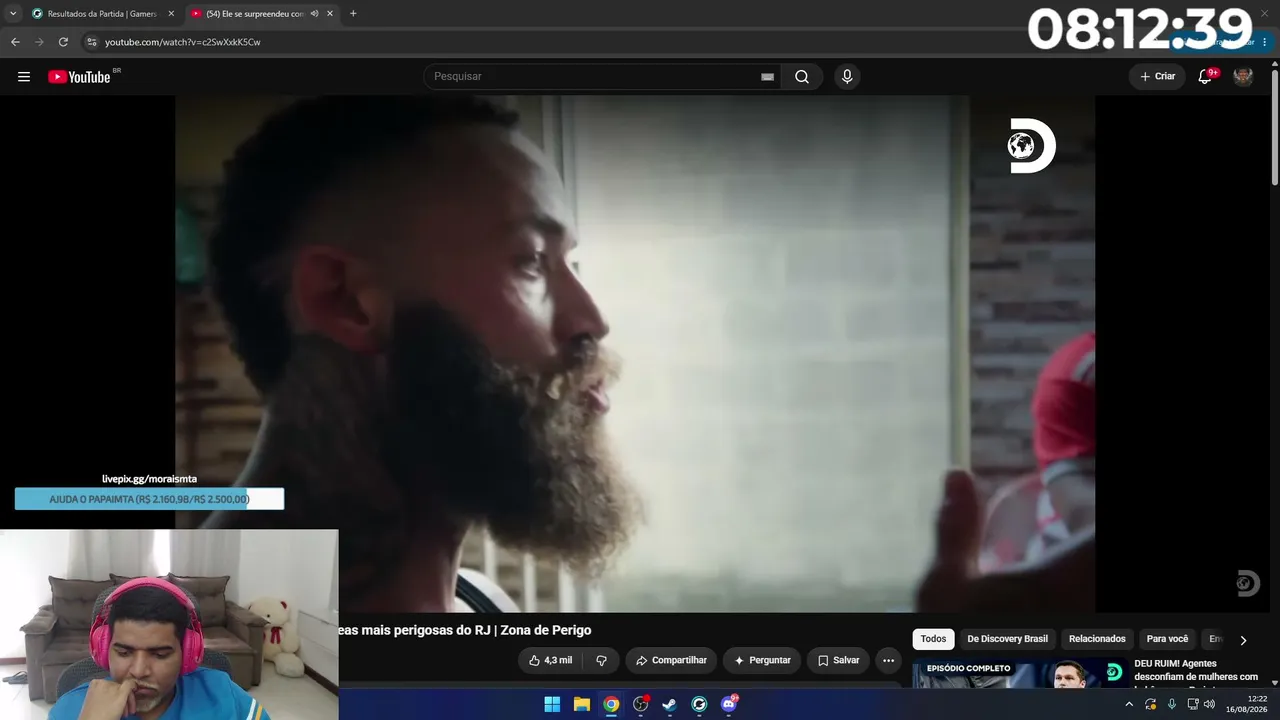Open YouTube notifications bell
1280x720 pixels.
tap(1205, 77)
